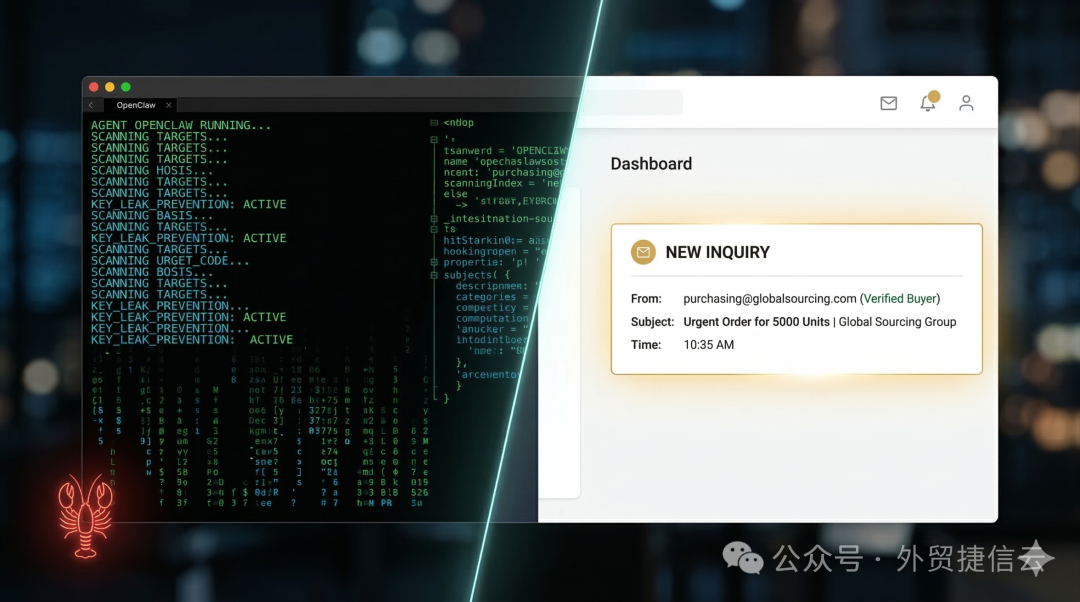The height and width of the screenshot is (602, 1080).
Task: Click the time value 10:35 AM
Action: pyautogui.click(x=709, y=345)
